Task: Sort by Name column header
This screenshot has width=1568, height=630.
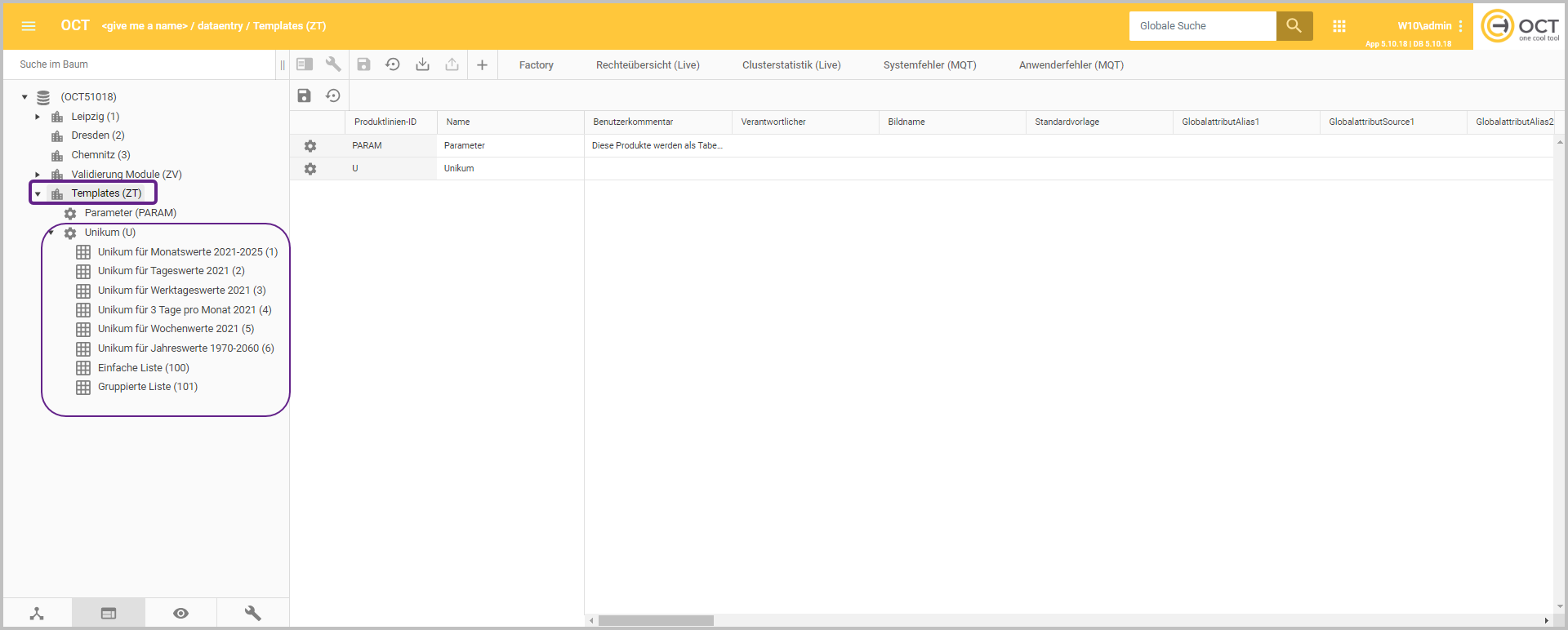Action: 510,122
